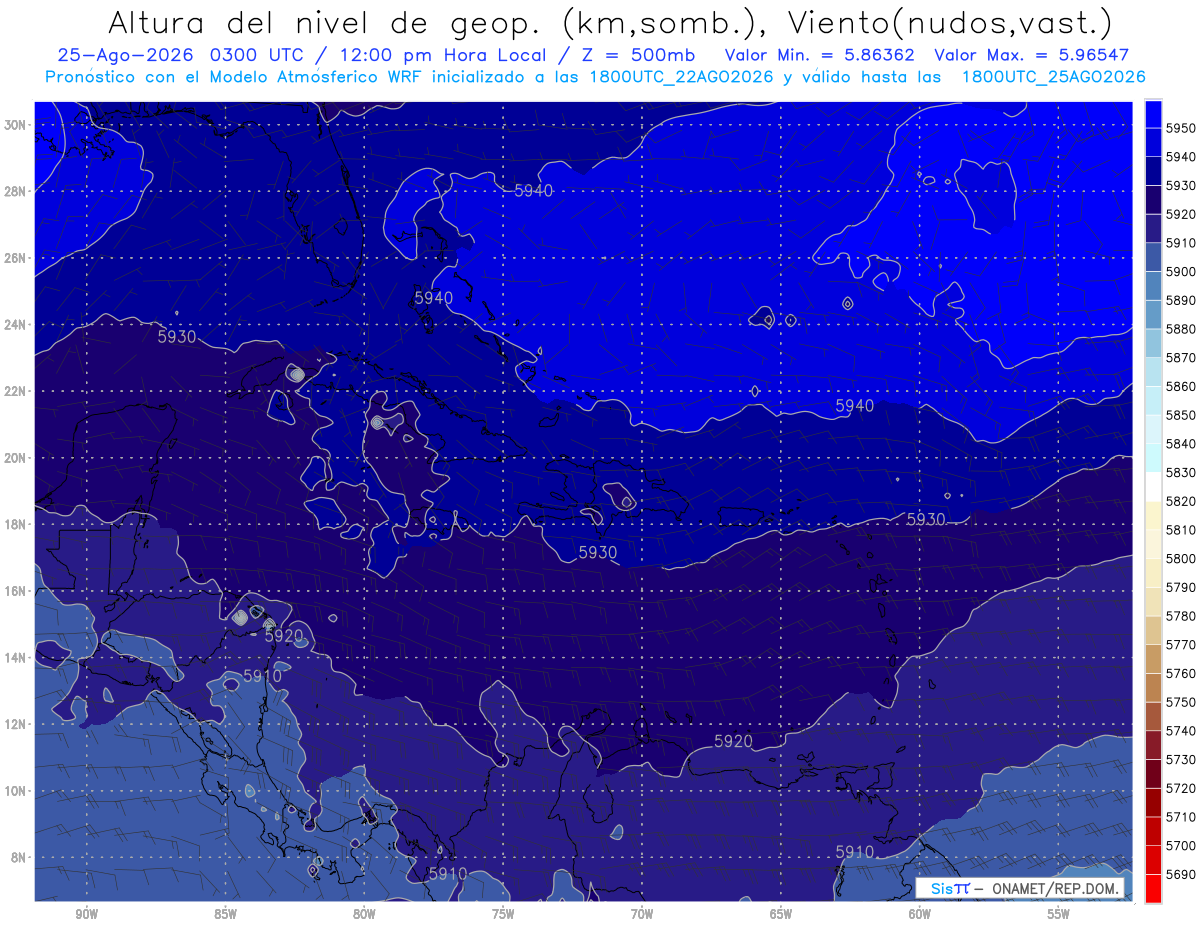Click the 5740 value in the color legend
The image size is (1200, 927).
(x=1181, y=730)
